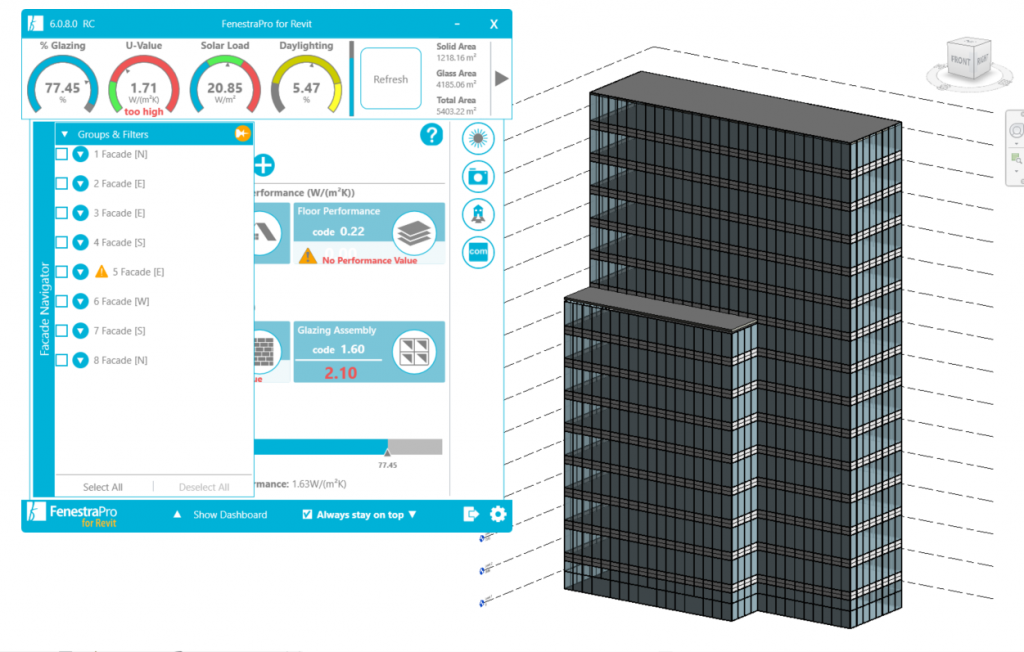
Task: Open help with the question mark icon
Action: [431, 135]
